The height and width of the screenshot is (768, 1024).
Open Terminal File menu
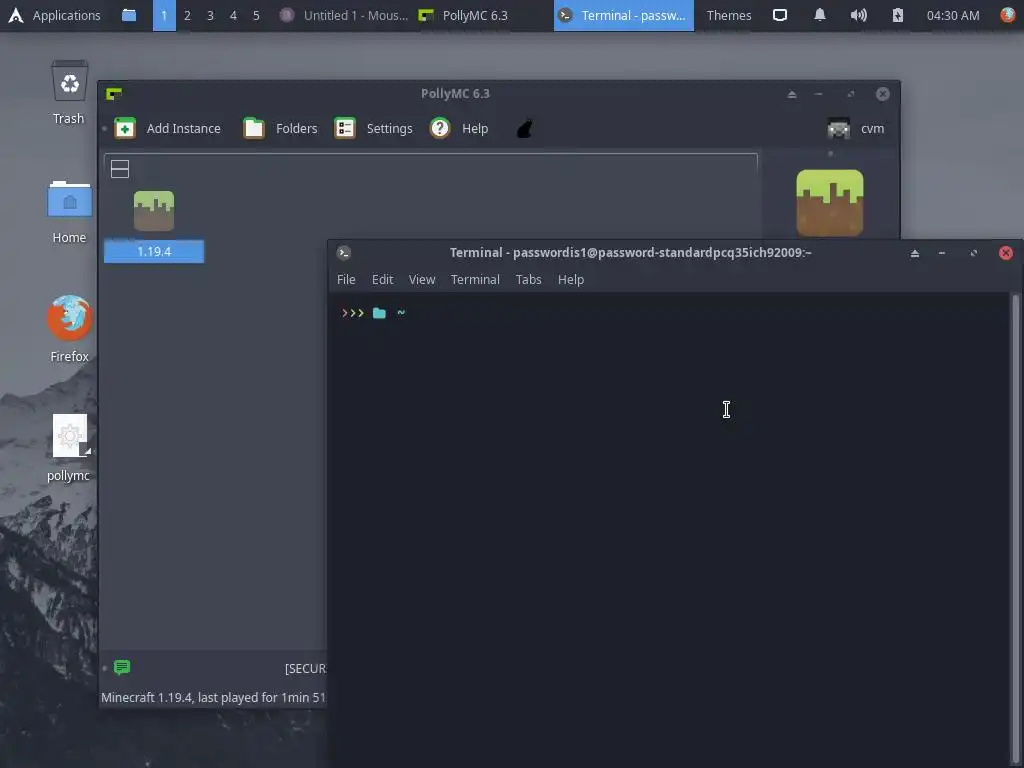click(x=346, y=280)
